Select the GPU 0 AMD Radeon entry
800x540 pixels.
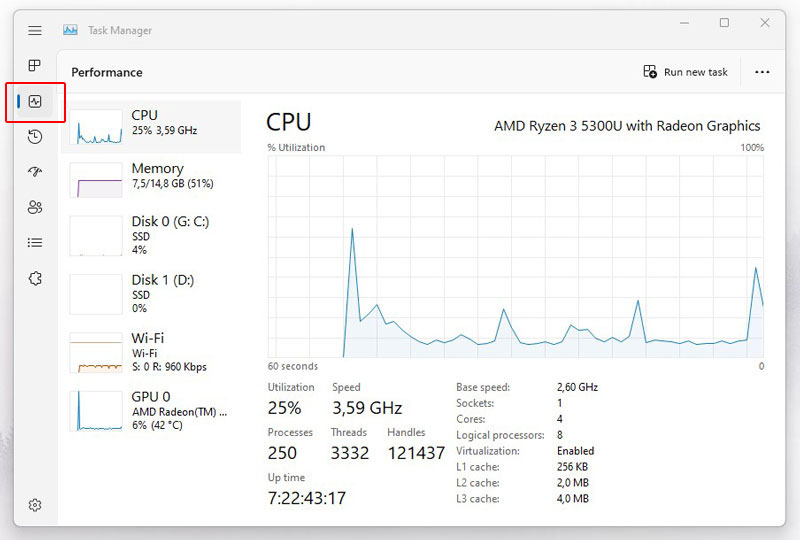coord(151,411)
